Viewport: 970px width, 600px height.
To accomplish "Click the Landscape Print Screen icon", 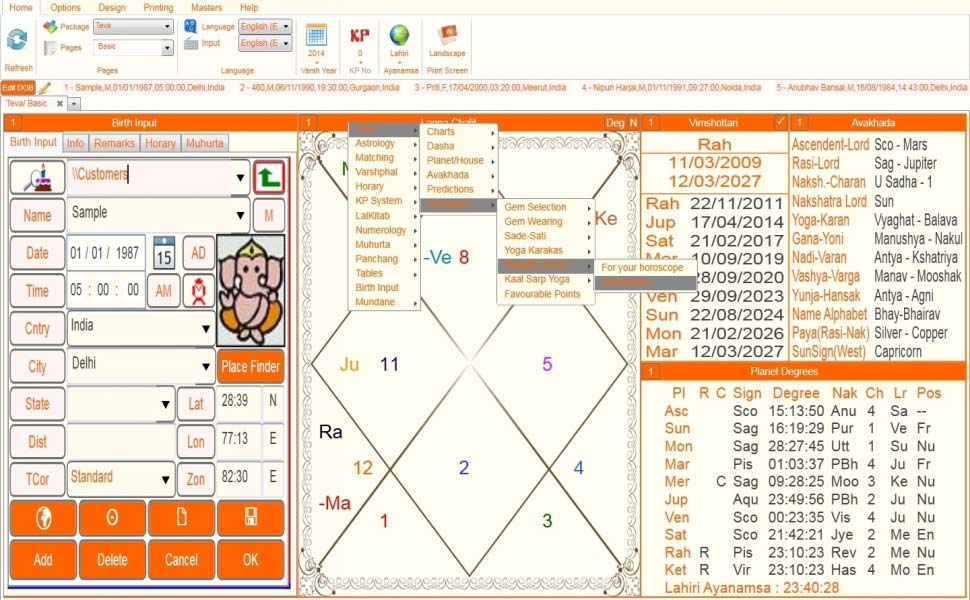I will tap(447, 35).
